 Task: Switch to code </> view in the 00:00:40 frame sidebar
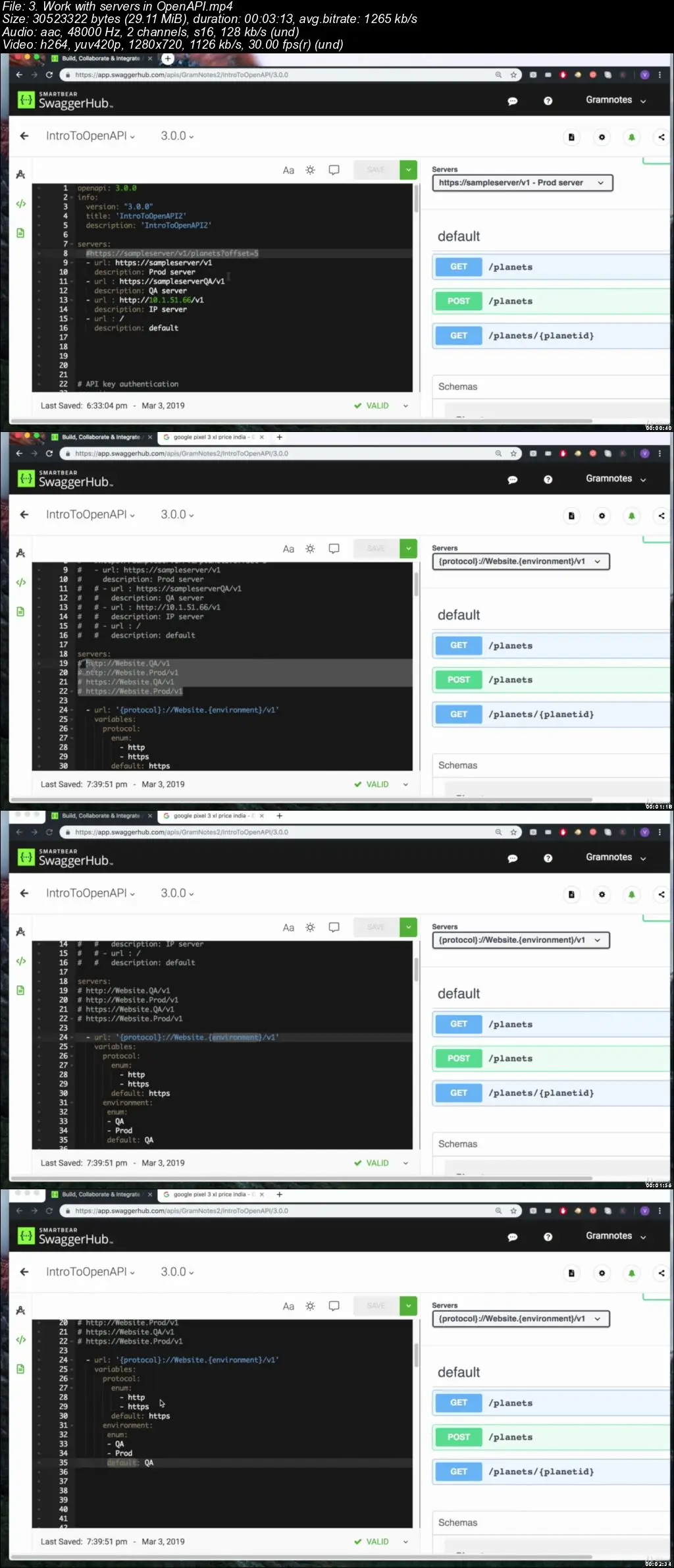[20, 204]
